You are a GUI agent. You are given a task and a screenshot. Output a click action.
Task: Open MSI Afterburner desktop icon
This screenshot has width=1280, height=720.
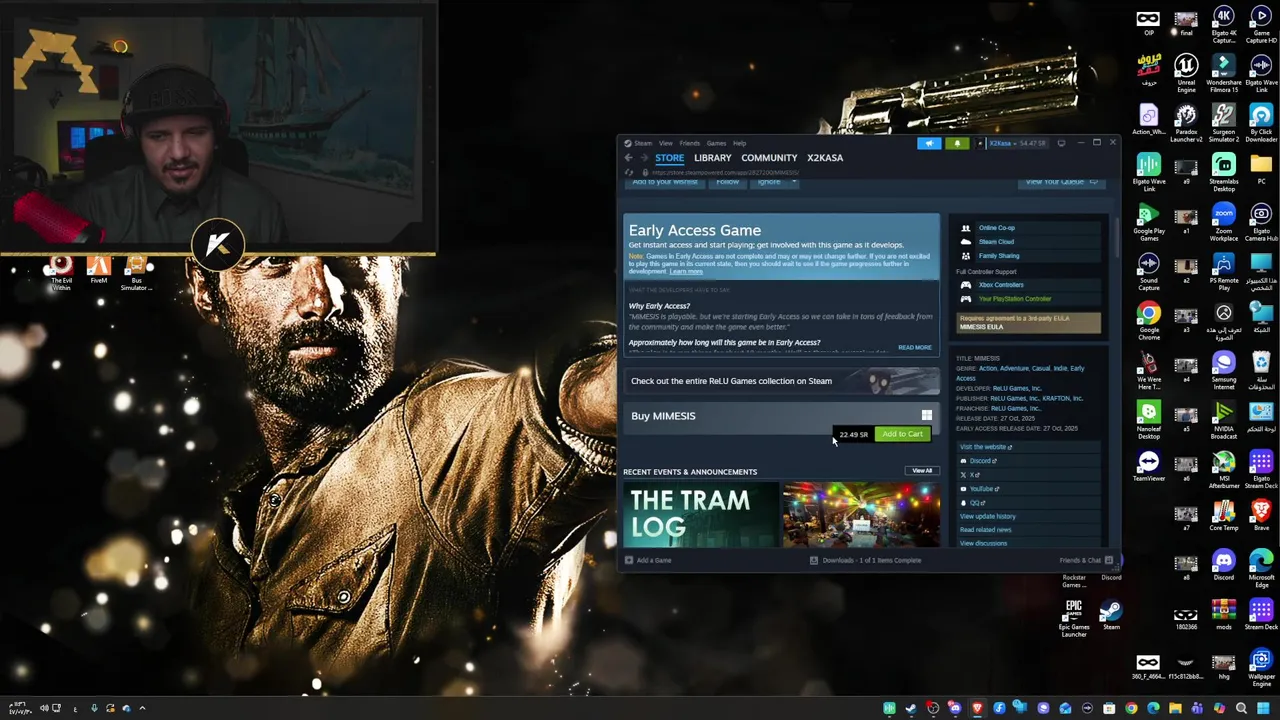pyautogui.click(x=1224, y=468)
